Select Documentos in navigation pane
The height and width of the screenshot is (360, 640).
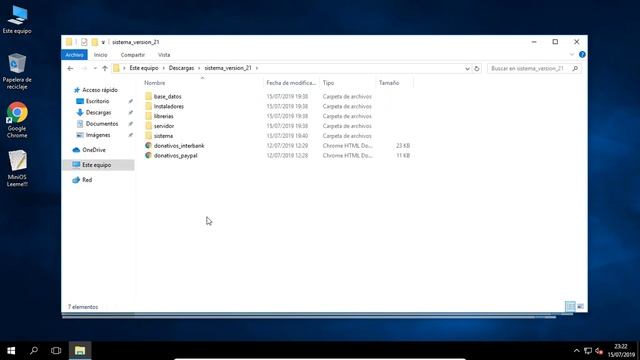click(102, 124)
